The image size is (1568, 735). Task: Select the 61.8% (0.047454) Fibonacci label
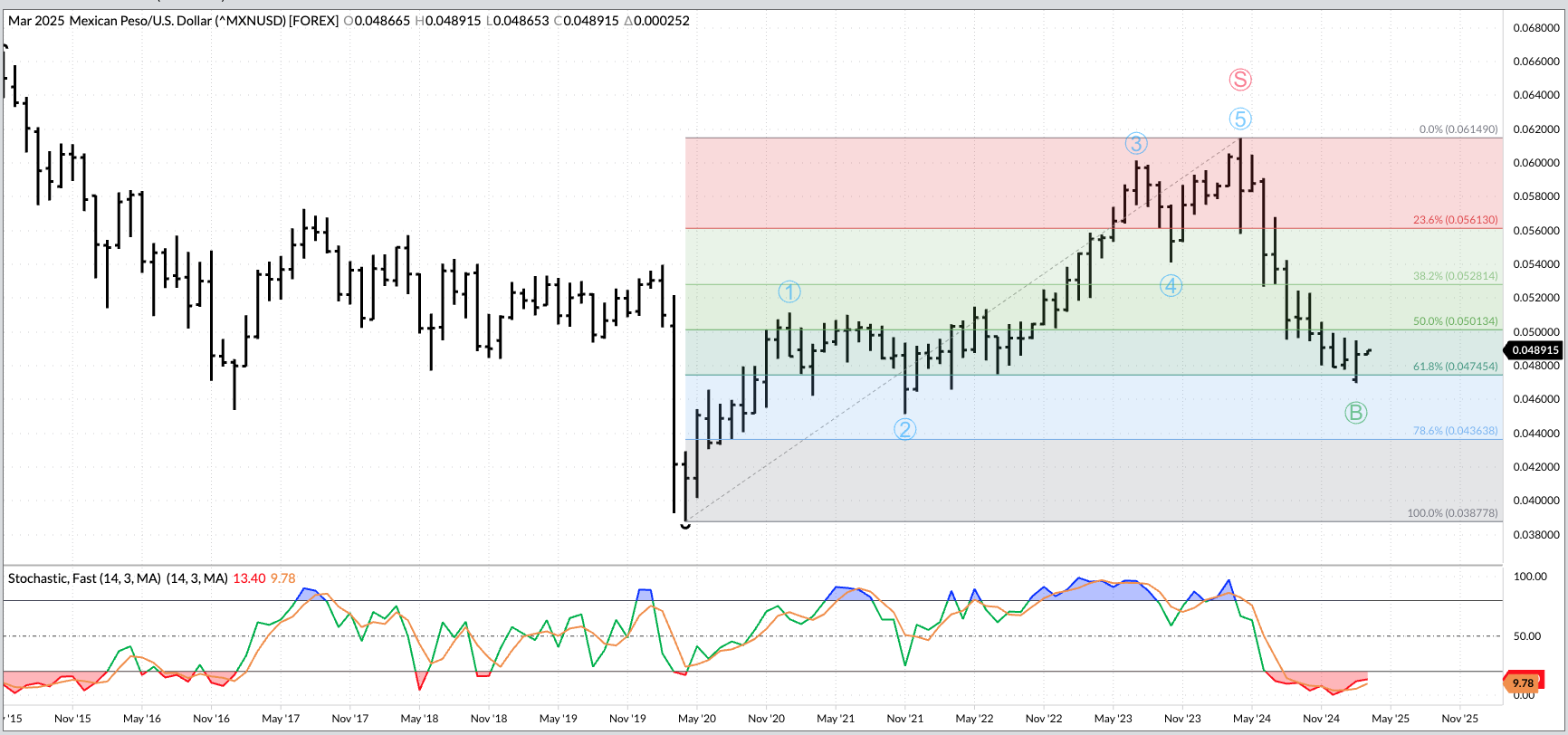(1455, 367)
